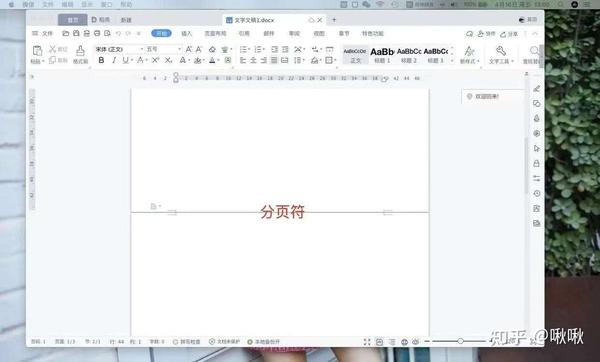Toggle spell check in status bar
Screen dimensions: 600x362
187,342
